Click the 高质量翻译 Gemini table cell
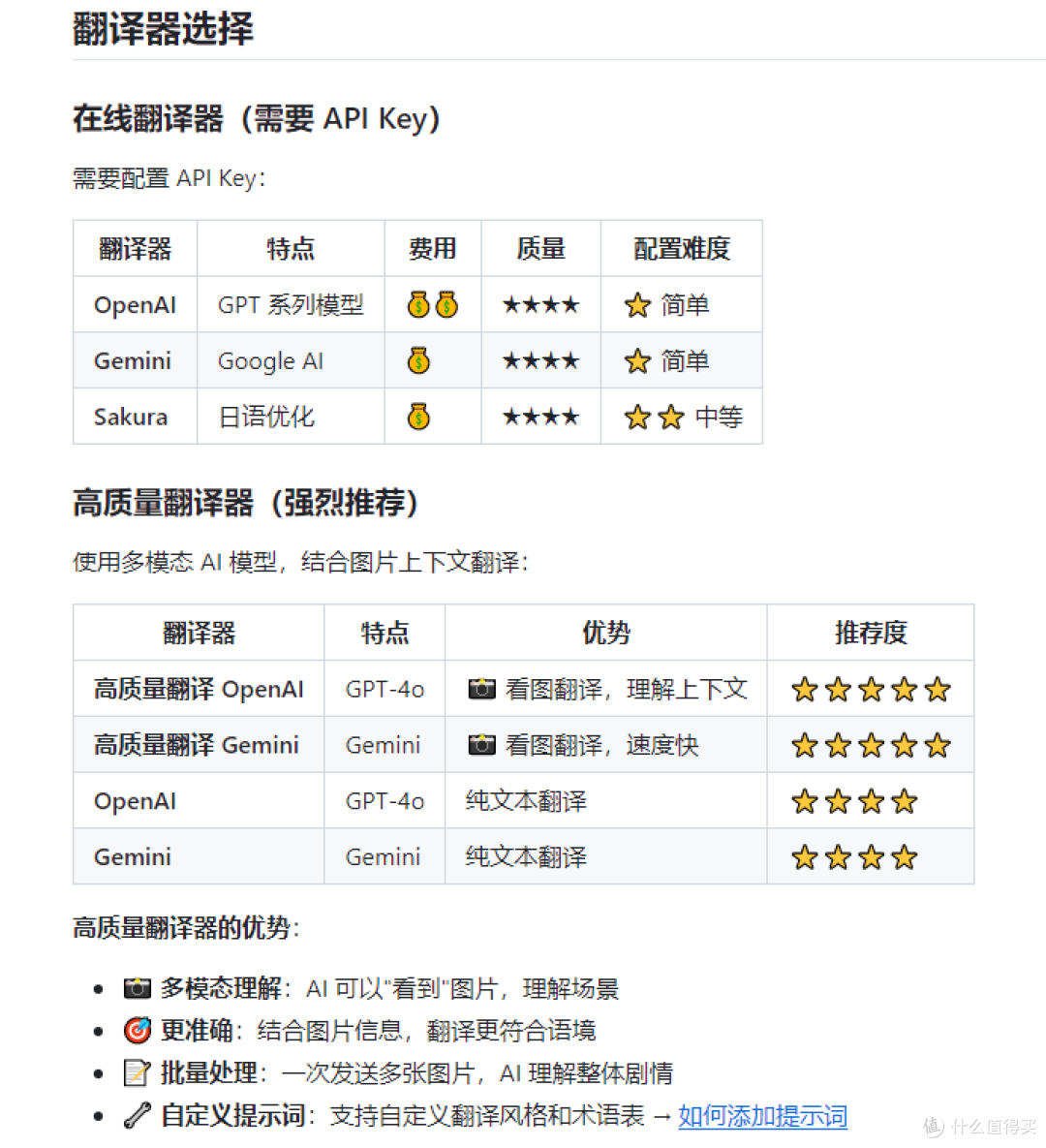Image resolution: width=1046 pixels, height=1148 pixels. click(200, 745)
